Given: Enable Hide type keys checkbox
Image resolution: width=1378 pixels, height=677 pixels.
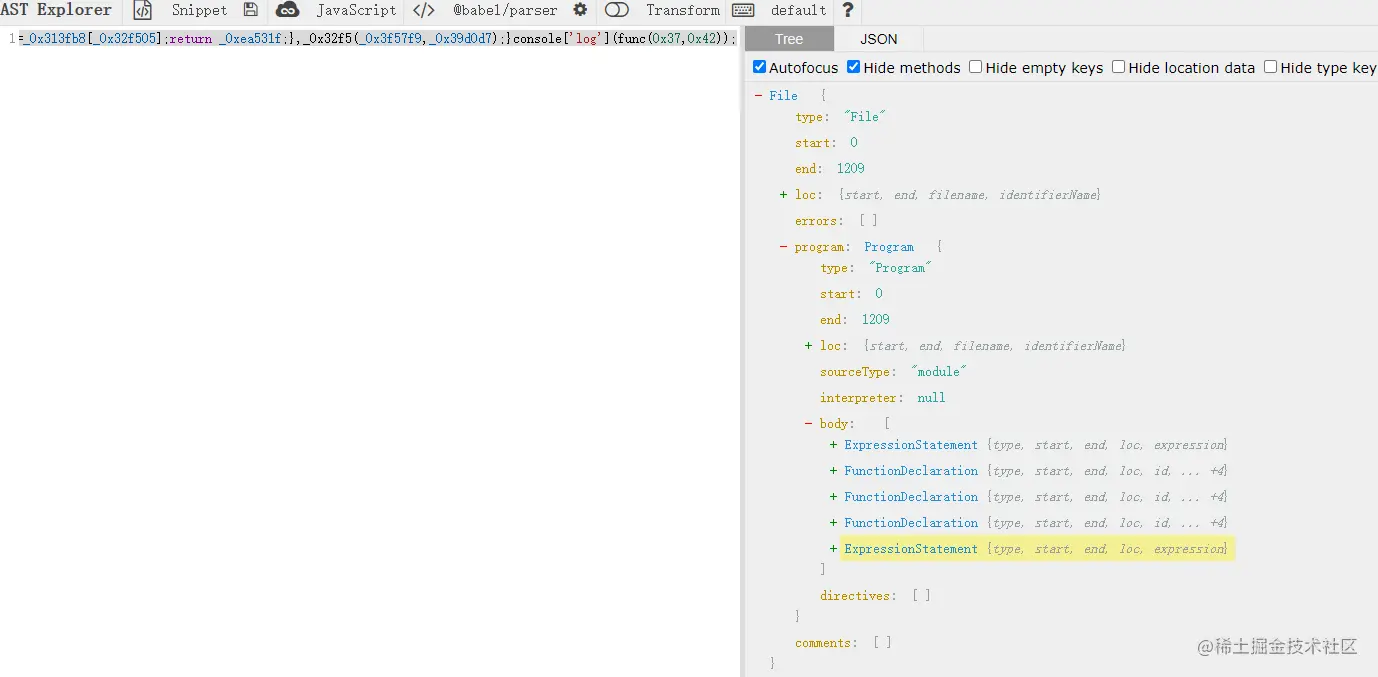Looking at the screenshot, I should point(1270,67).
